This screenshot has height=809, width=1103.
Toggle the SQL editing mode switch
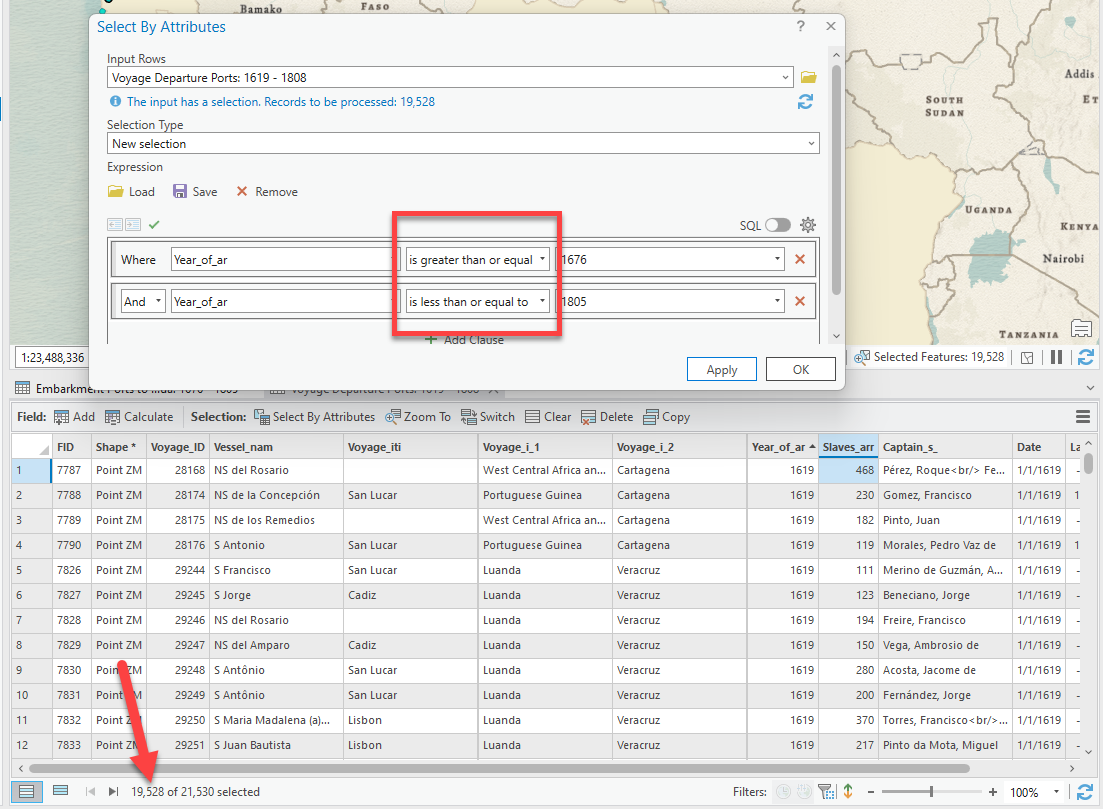(777, 225)
